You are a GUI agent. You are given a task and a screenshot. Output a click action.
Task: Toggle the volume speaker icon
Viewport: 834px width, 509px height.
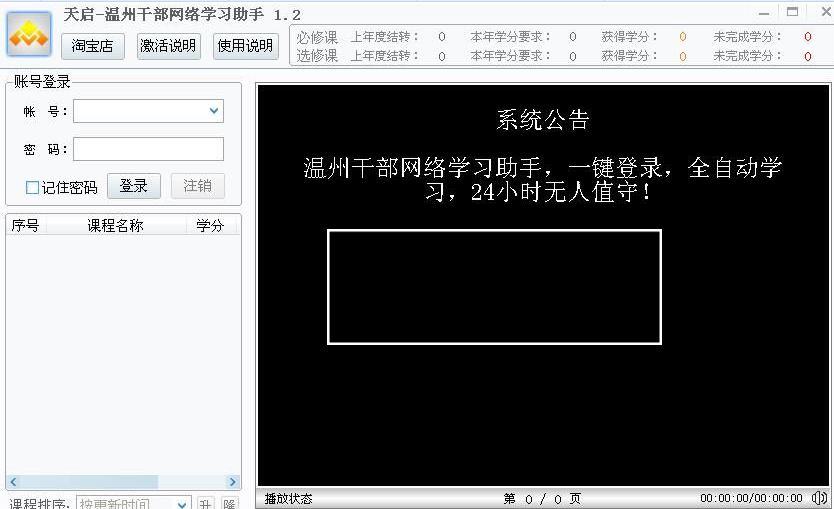[819, 498]
